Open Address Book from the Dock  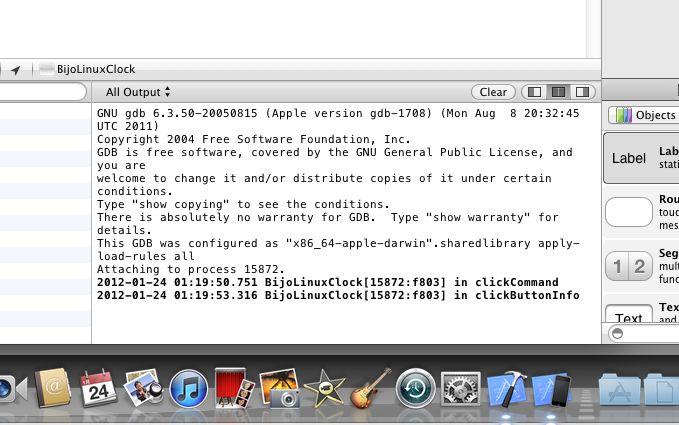click(52, 388)
